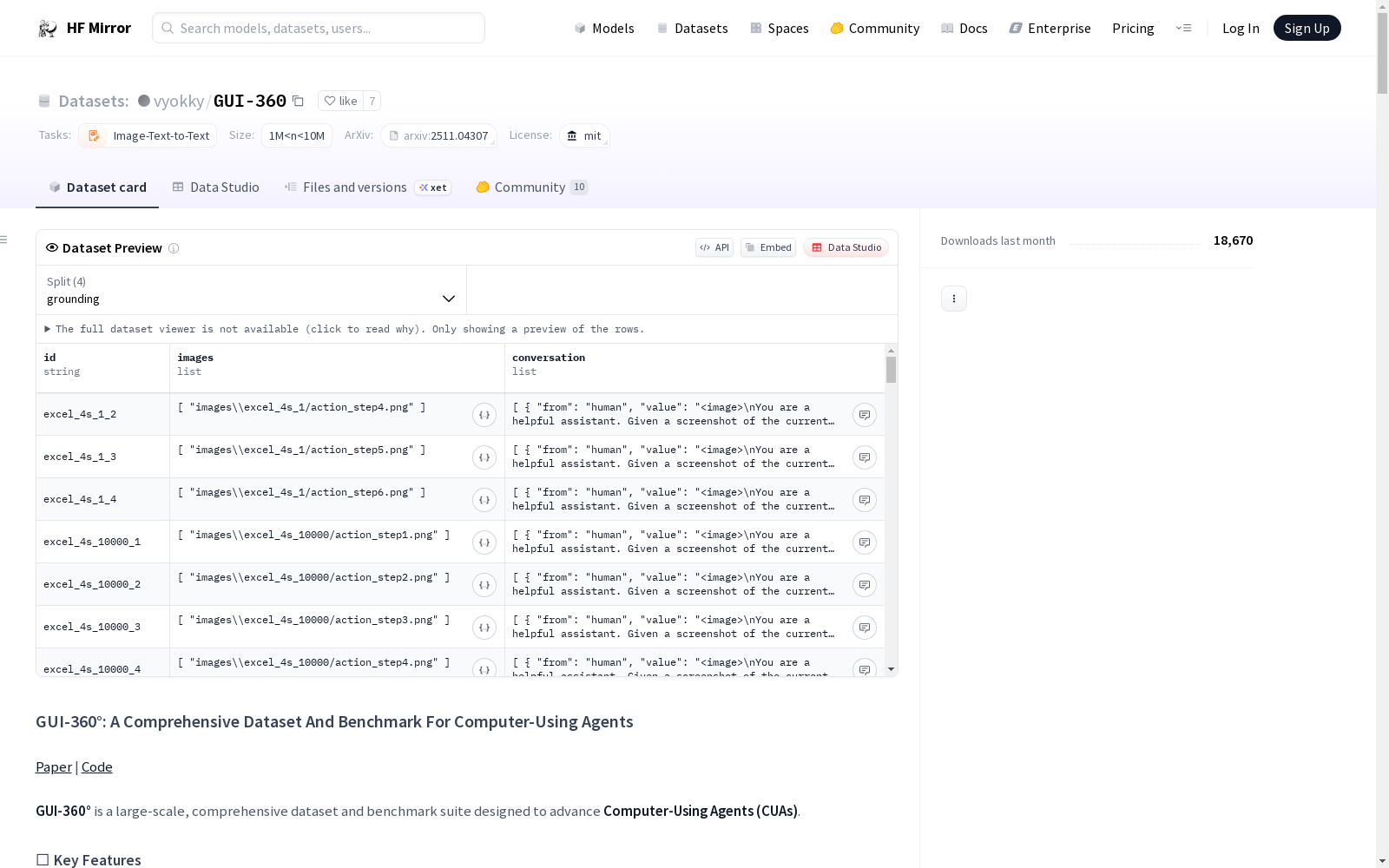1389x868 pixels.
Task: Click the like count 7
Action: [x=372, y=101]
